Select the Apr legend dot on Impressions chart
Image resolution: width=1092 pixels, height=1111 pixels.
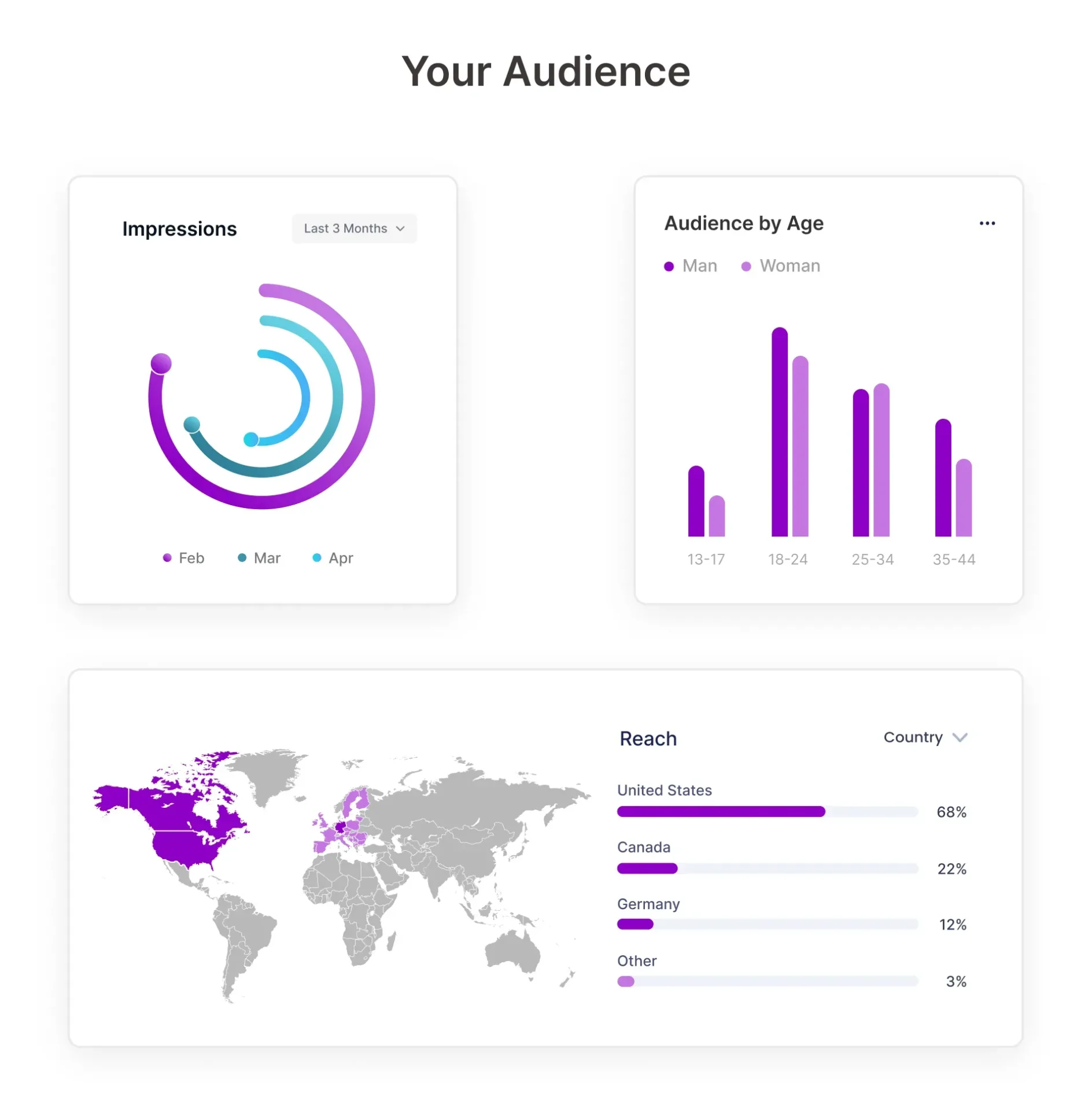[318, 558]
